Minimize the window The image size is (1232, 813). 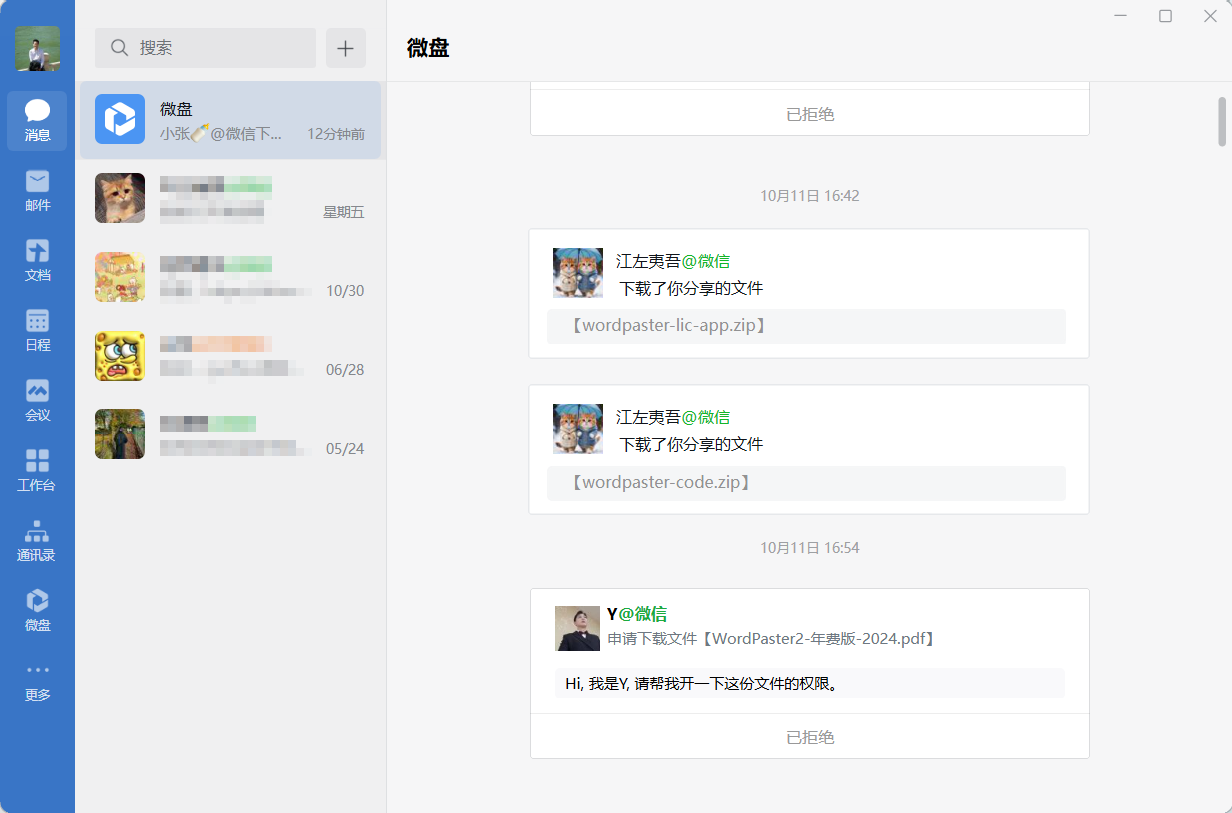1121,16
